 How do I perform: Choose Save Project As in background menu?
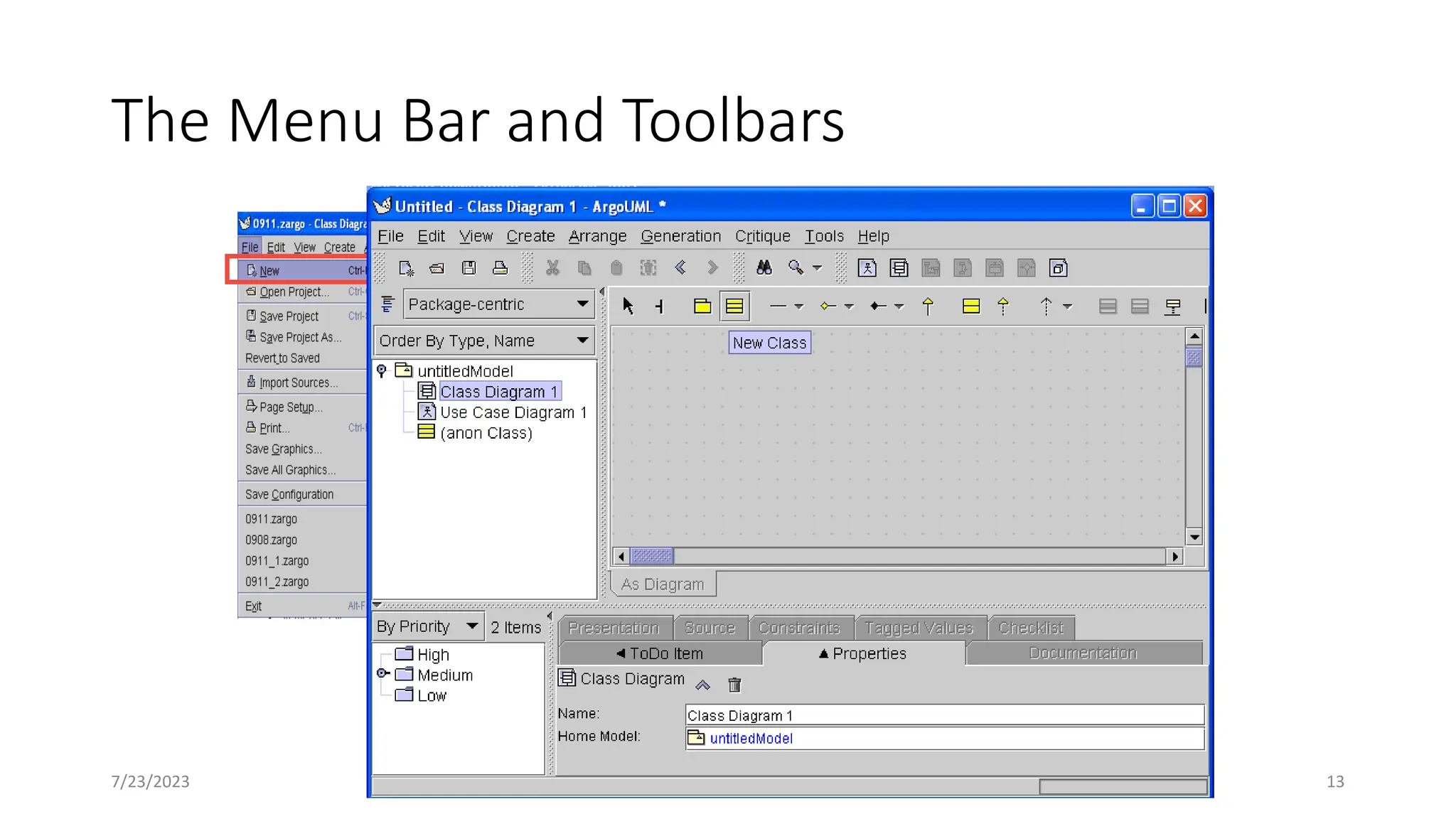click(302, 337)
